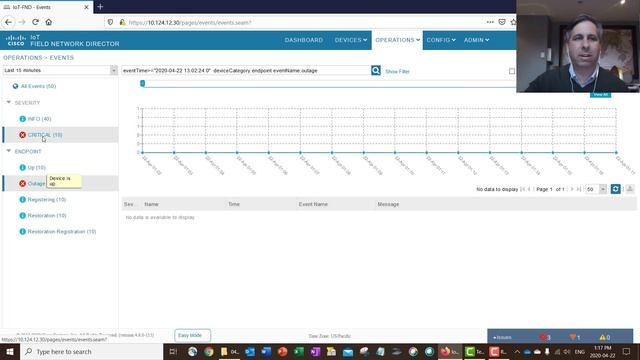The height and width of the screenshot is (360, 640).
Task: Click the minor issues warning icon
Action: point(602,337)
